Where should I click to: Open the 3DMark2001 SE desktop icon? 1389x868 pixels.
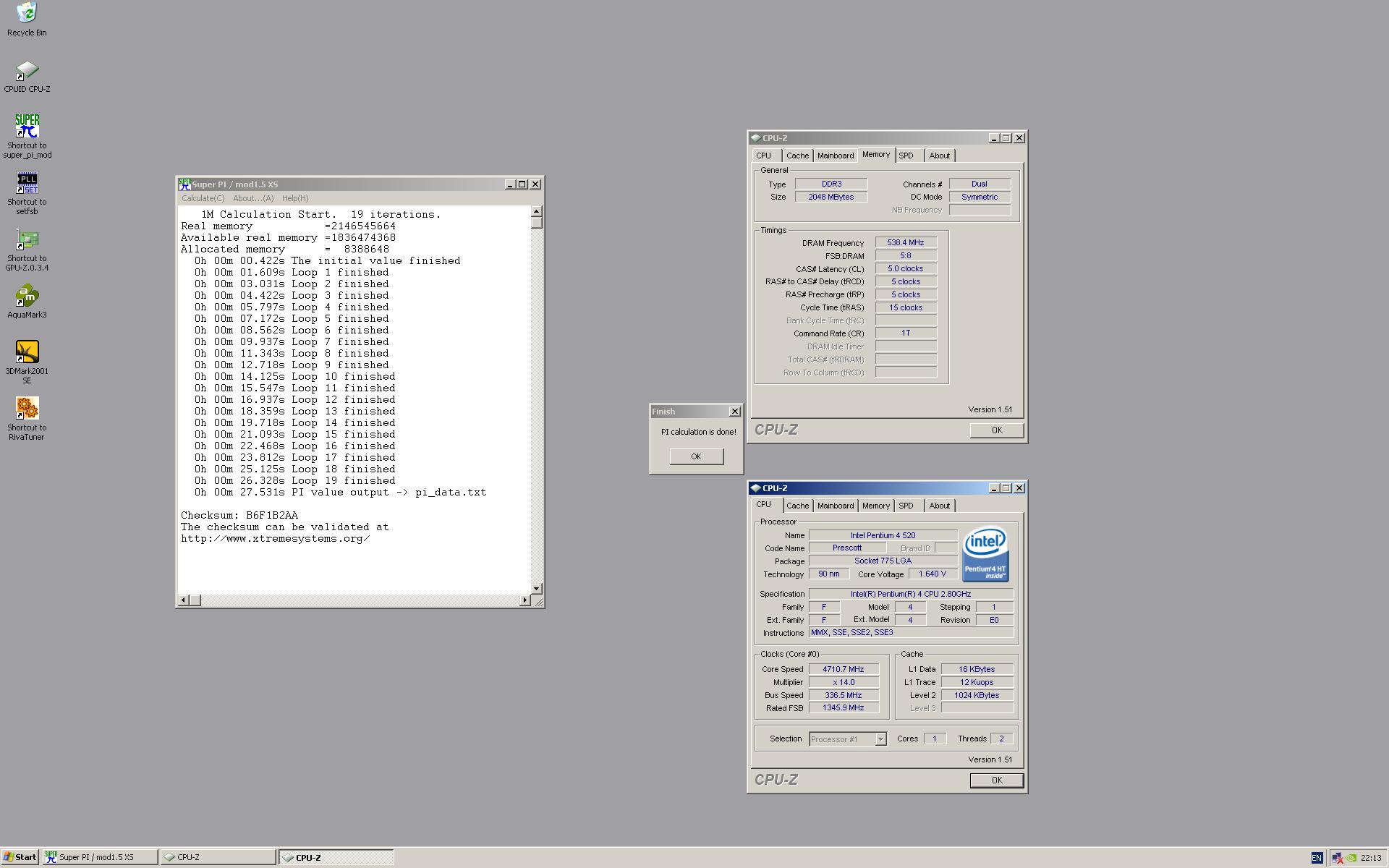coord(27,362)
